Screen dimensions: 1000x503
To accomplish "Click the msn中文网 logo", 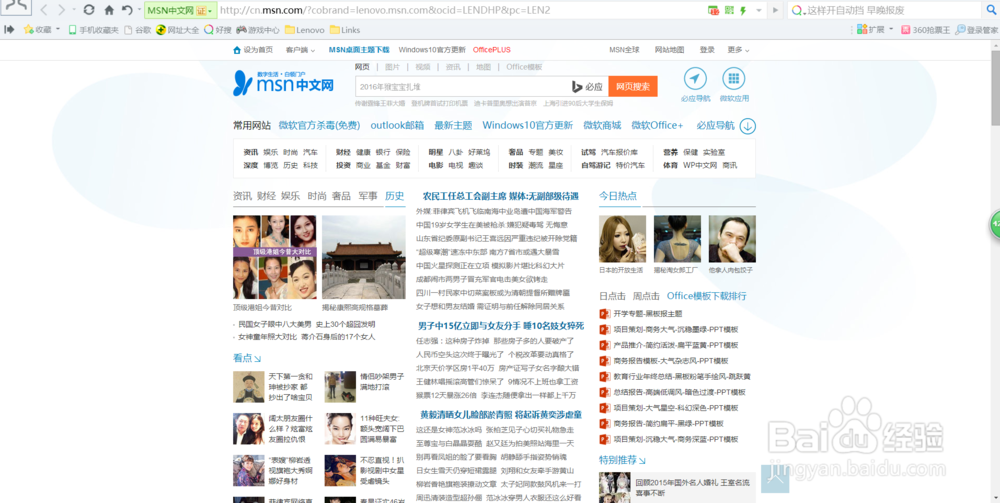I will [283, 83].
